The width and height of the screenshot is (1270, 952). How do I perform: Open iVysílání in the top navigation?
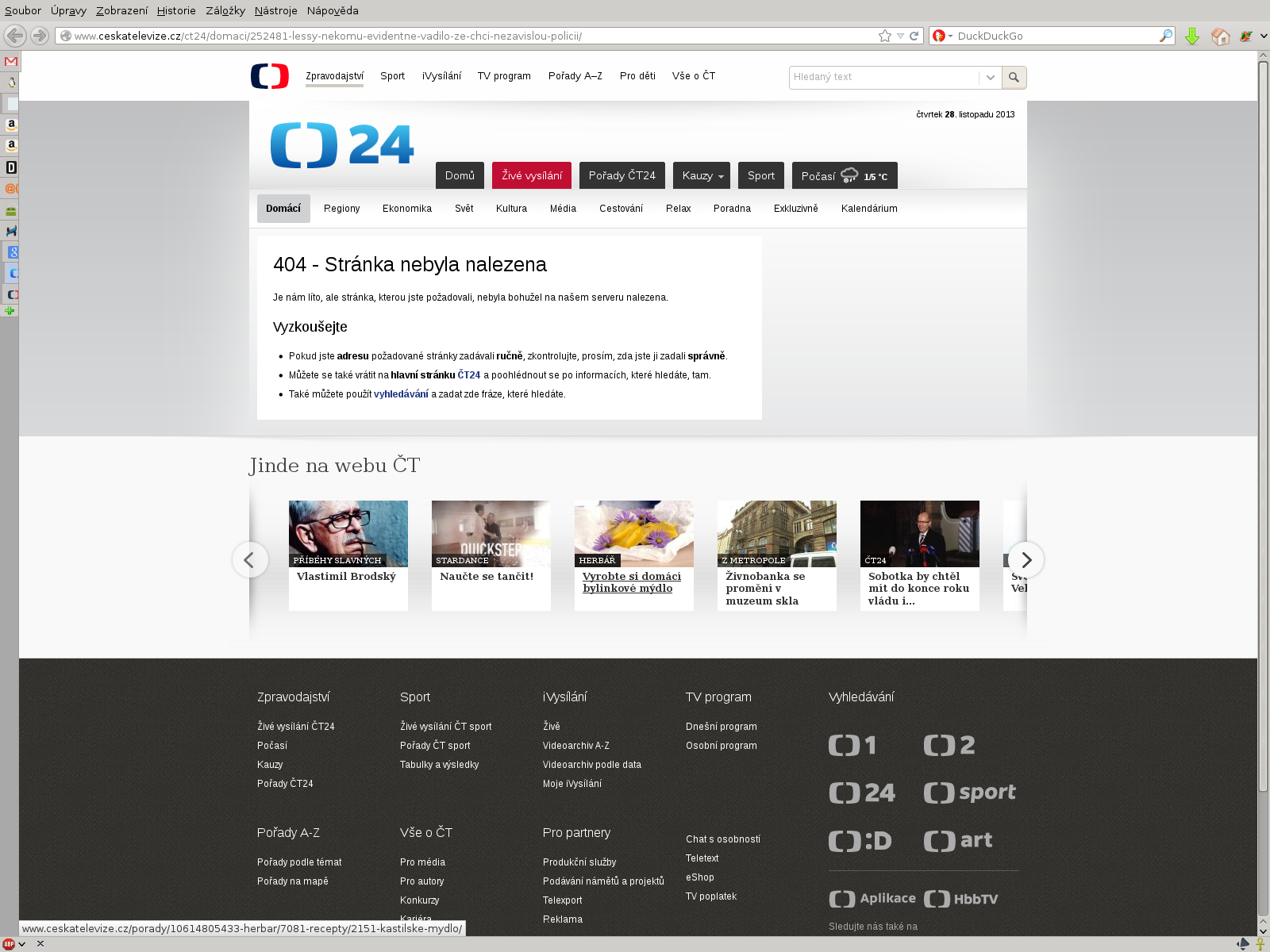[441, 76]
